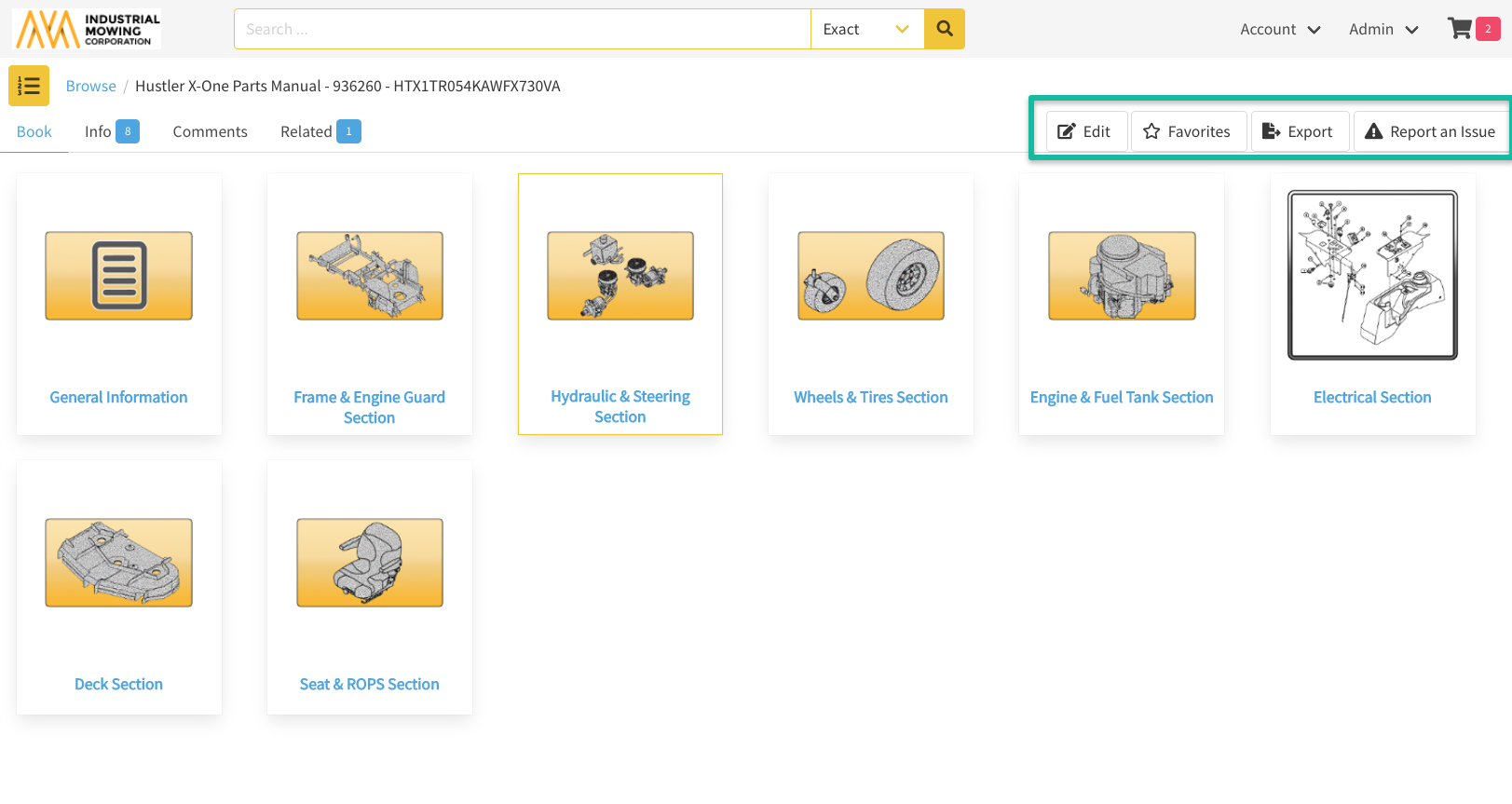Switch to the Comments tab
The image size is (1512, 804).
tap(210, 131)
